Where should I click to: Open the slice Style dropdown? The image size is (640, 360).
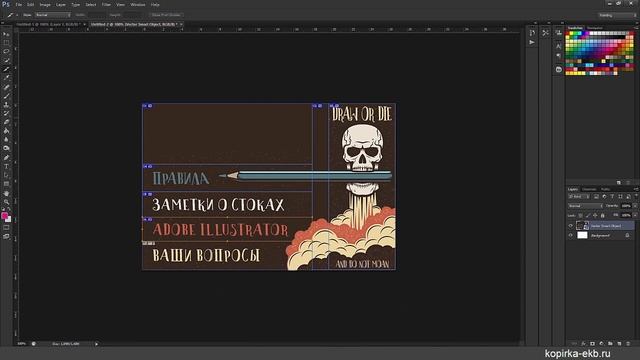[x=53, y=15]
